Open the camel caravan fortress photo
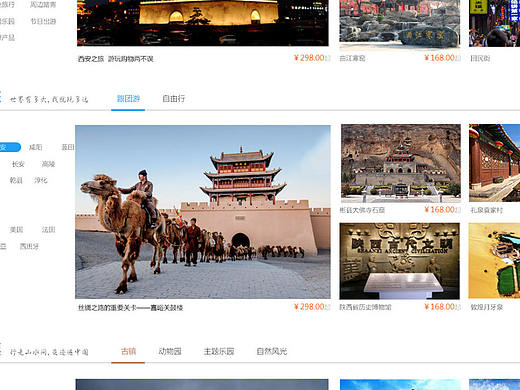 203,212
